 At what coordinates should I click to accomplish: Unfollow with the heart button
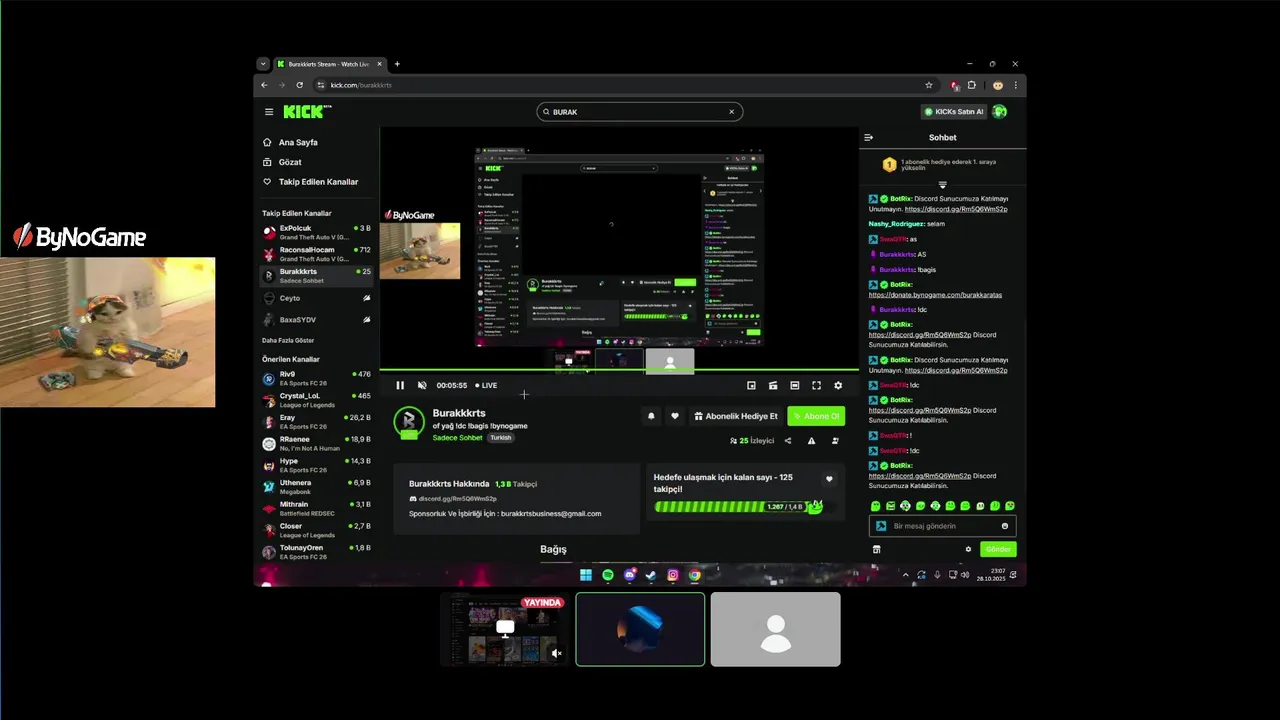coord(675,416)
